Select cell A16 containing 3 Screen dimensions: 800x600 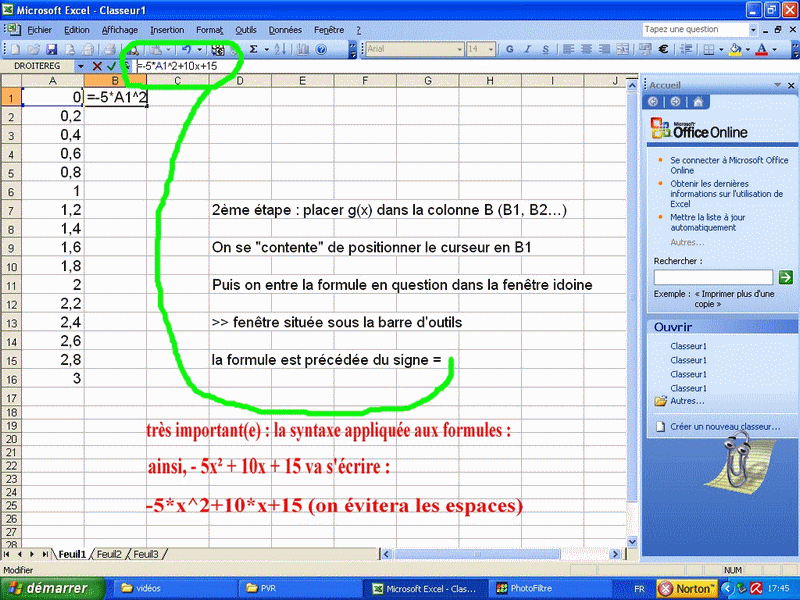(x=53, y=379)
